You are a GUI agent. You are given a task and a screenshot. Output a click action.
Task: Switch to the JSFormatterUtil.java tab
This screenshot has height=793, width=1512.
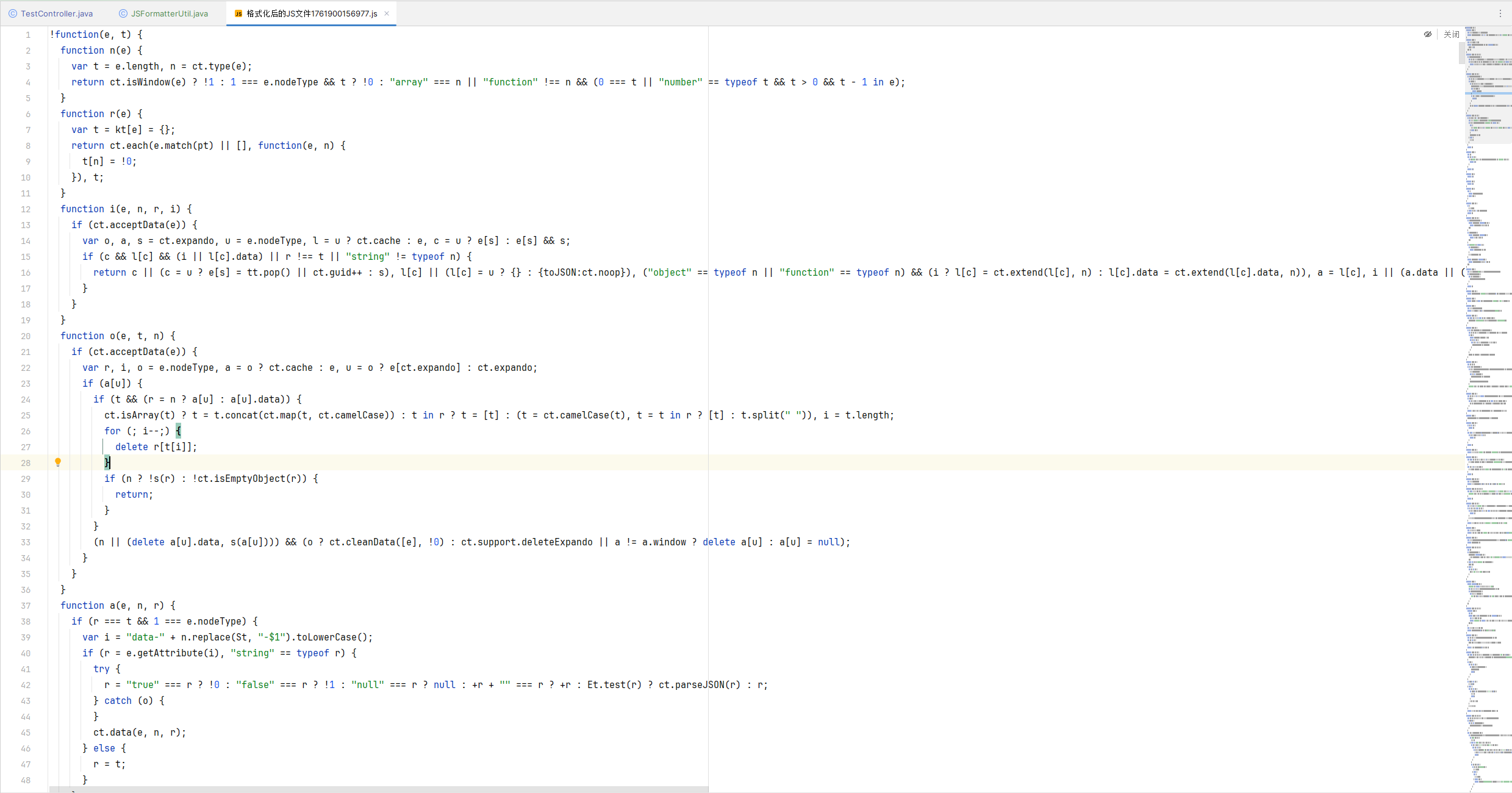169,13
